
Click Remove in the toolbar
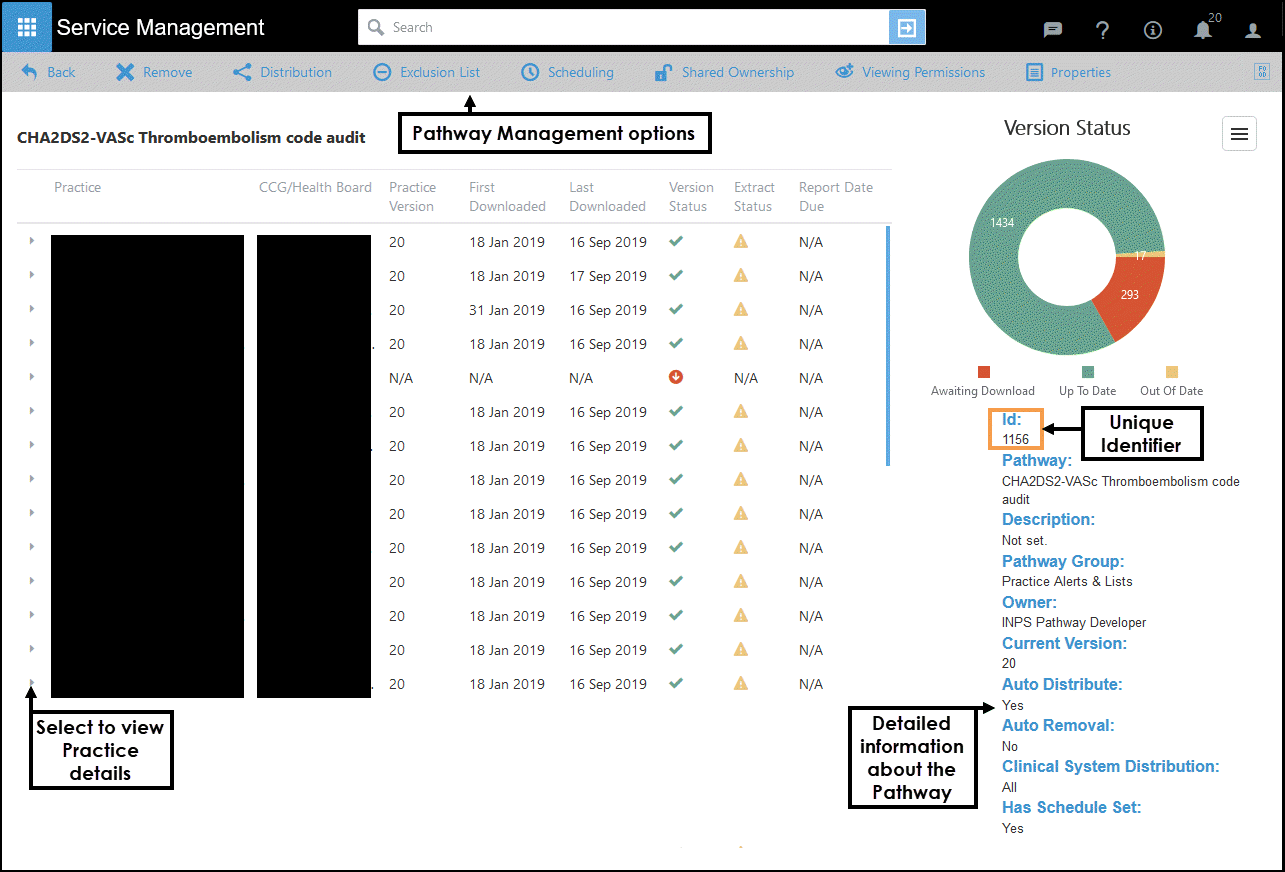tap(154, 72)
